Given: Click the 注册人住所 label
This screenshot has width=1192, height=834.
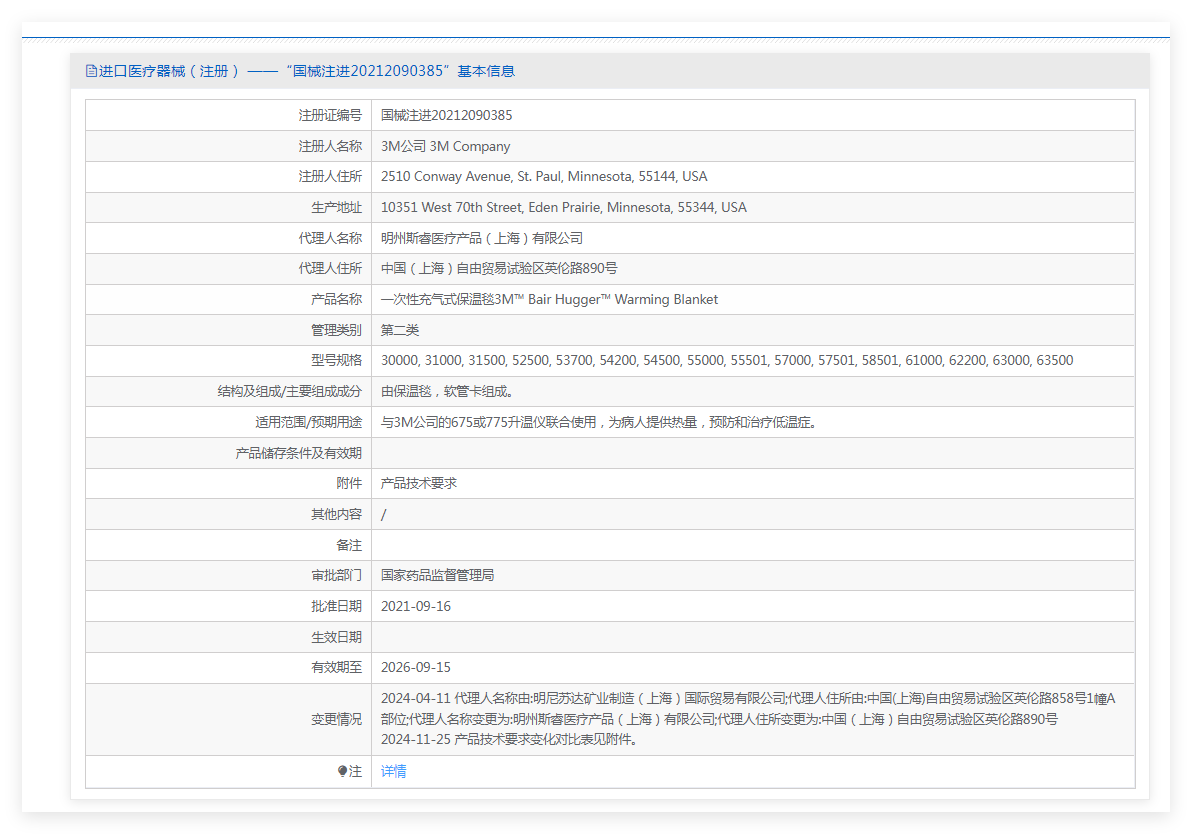Looking at the screenshot, I should (330, 176).
